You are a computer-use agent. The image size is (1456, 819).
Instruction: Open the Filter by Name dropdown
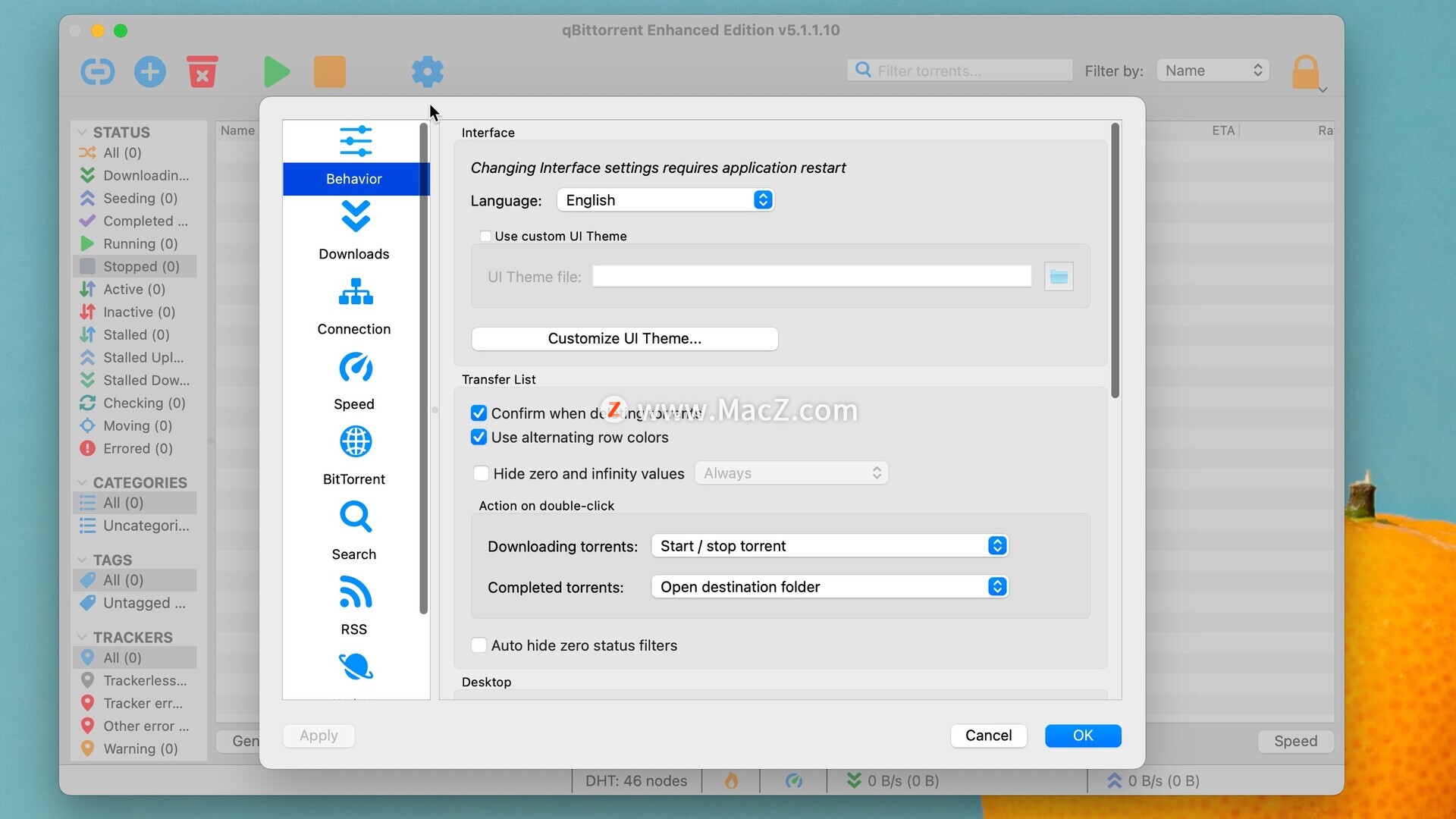tap(1213, 71)
